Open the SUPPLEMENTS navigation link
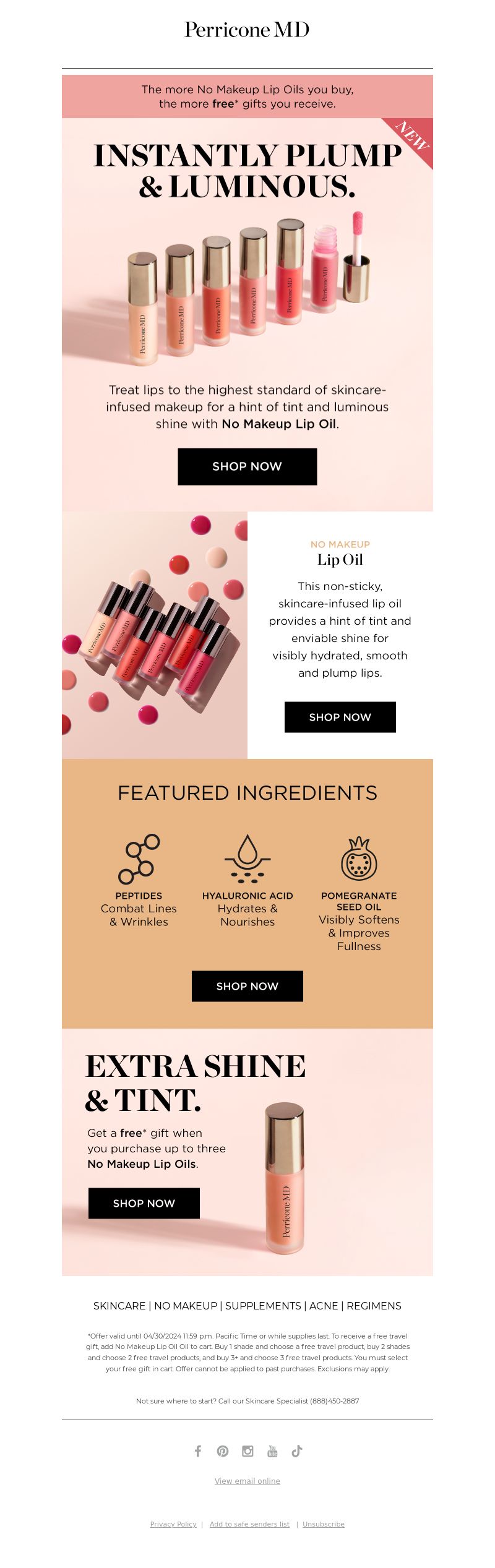Image resolution: width=495 pixels, height=1568 pixels. pyautogui.click(x=263, y=1306)
